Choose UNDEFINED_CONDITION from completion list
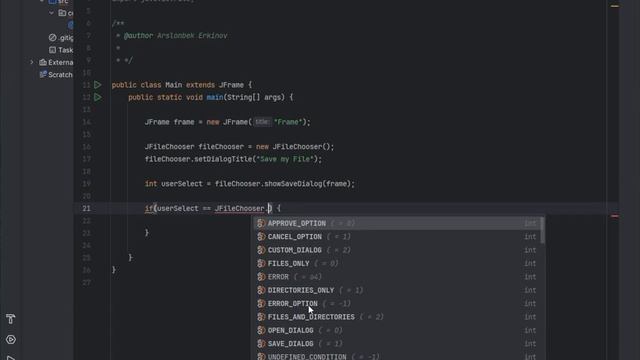The width and height of the screenshot is (640, 360). [398, 356]
